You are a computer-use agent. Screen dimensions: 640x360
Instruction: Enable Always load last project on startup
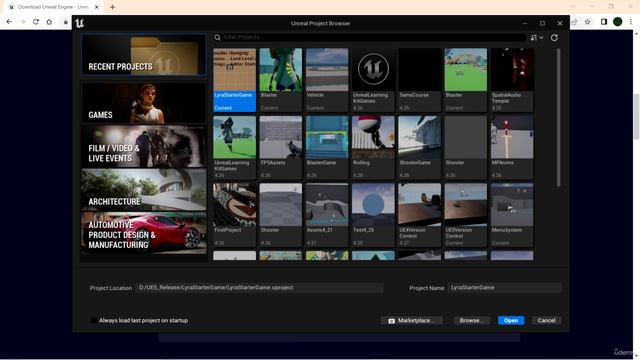click(x=94, y=320)
